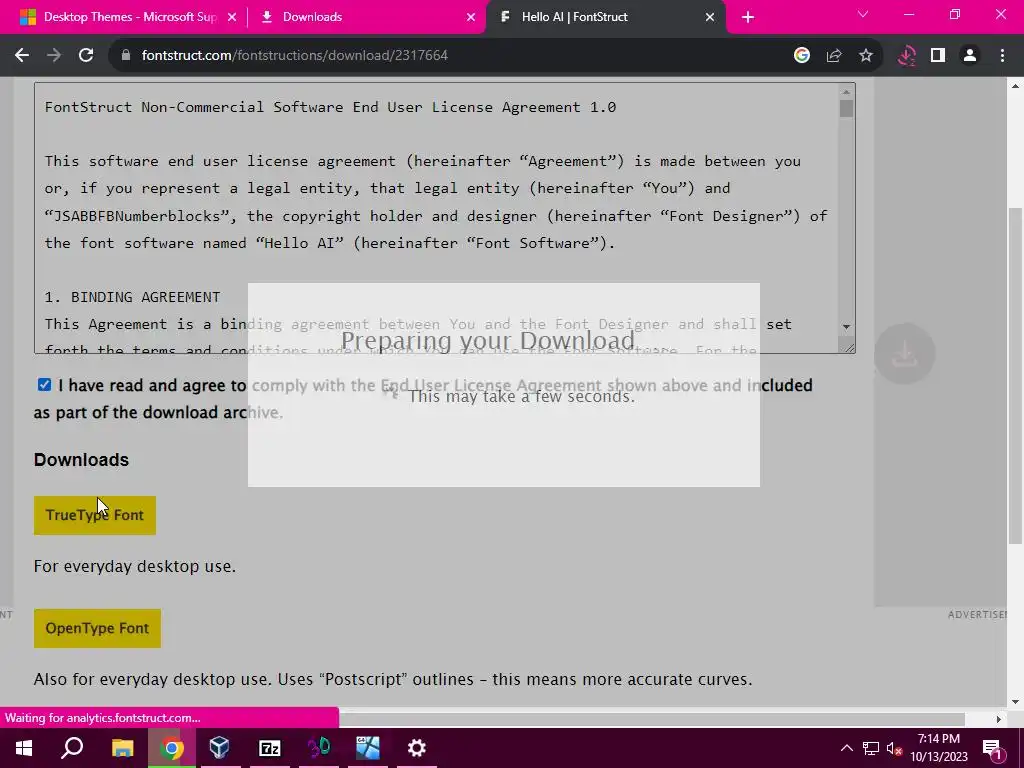The image size is (1024, 768).
Task: Open the blue map app taskbar icon
Action: pyautogui.click(x=368, y=748)
